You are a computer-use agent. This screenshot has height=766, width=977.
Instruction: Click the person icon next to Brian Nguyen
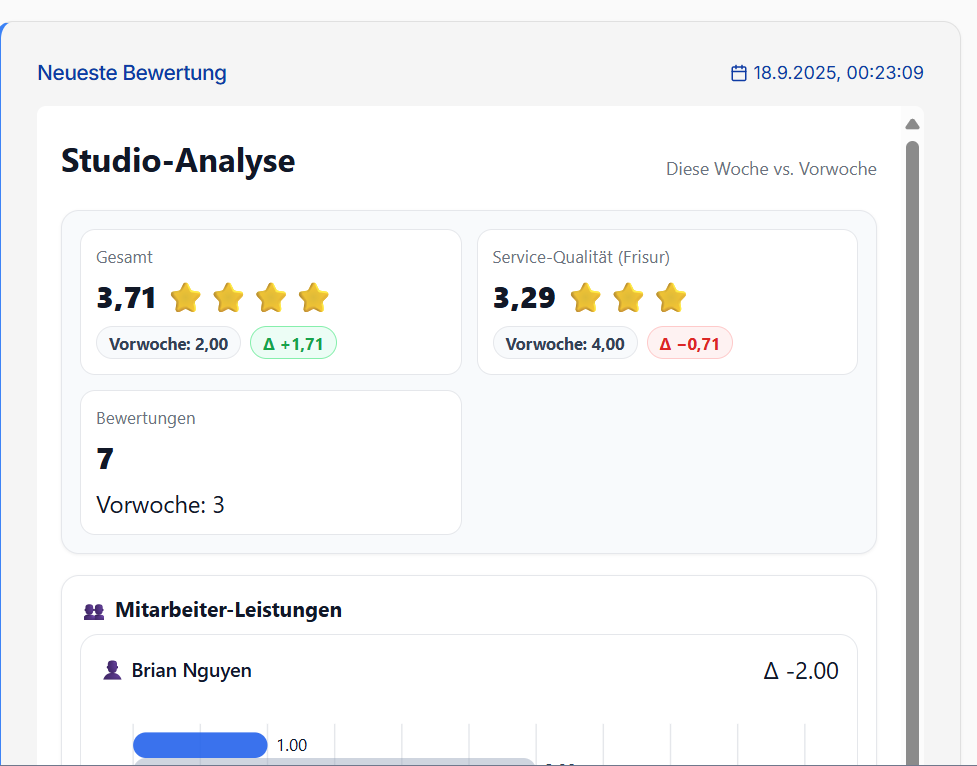click(x=112, y=671)
